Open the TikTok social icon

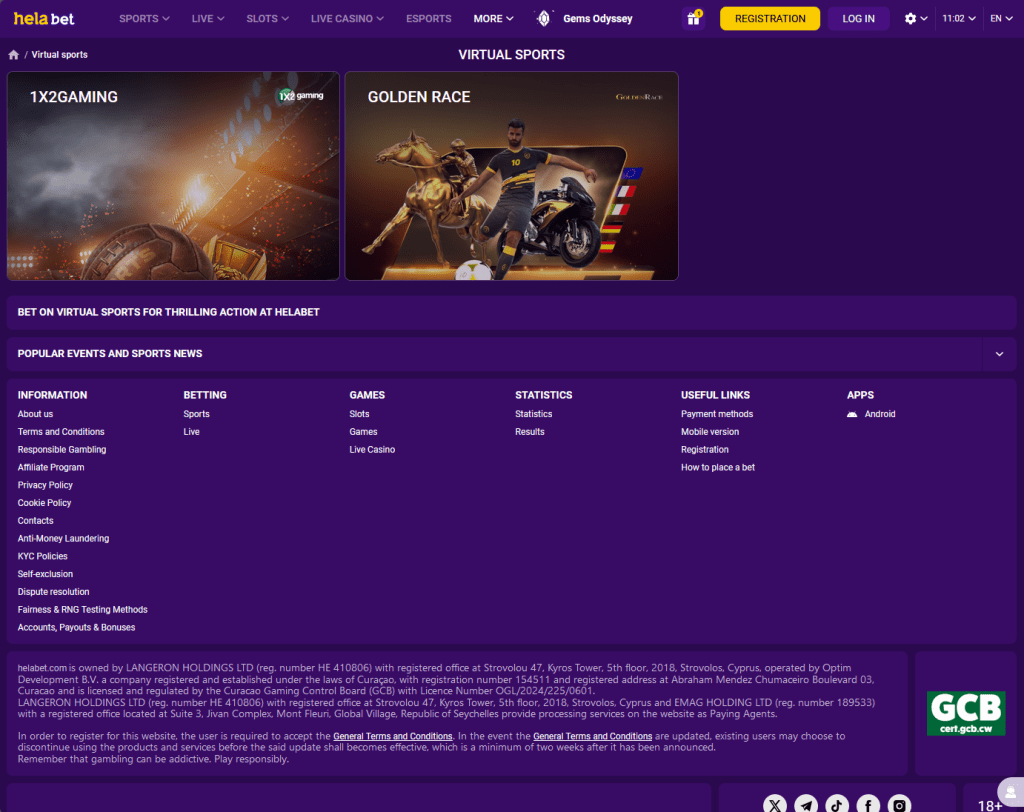837,805
